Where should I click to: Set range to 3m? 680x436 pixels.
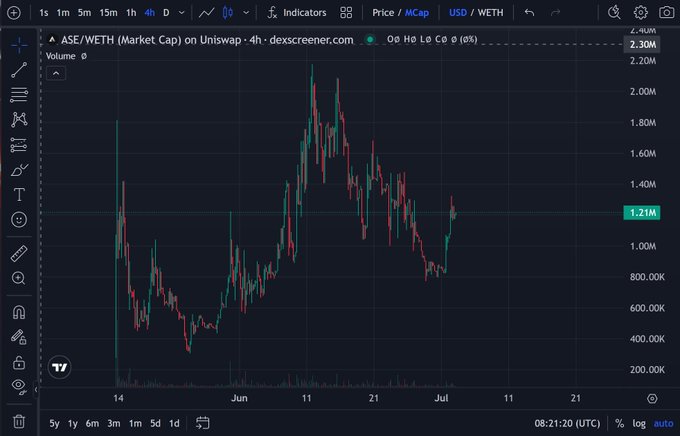[114, 423]
